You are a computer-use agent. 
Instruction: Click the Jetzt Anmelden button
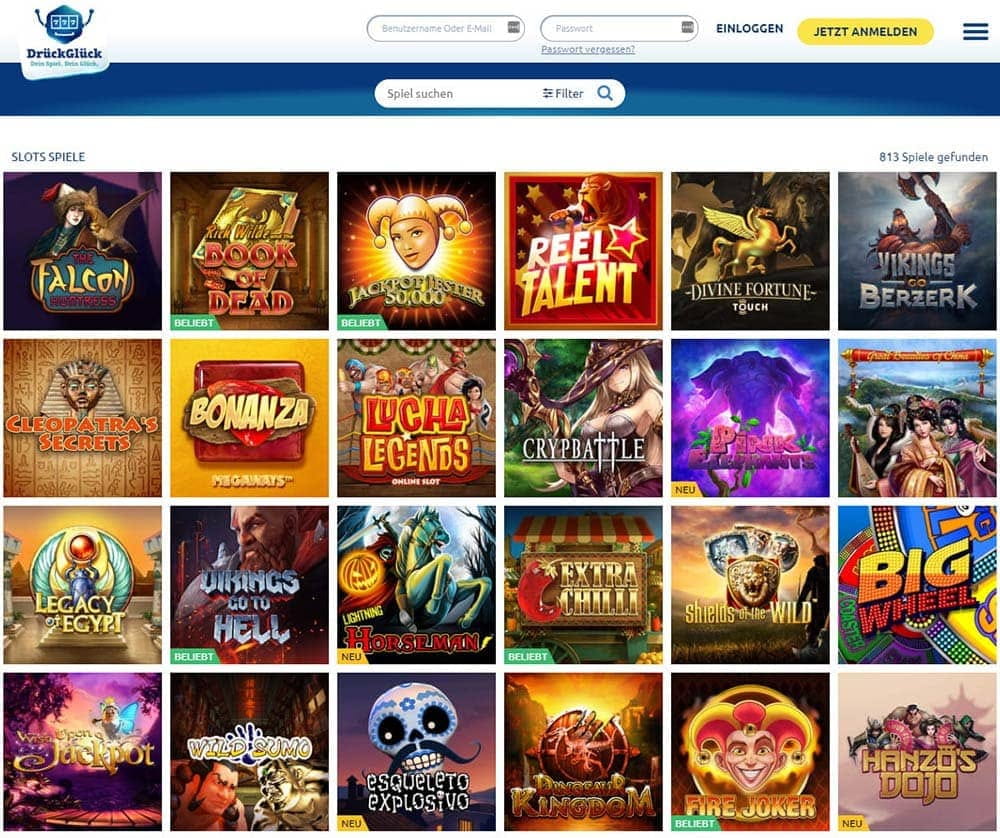[x=865, y=31]
